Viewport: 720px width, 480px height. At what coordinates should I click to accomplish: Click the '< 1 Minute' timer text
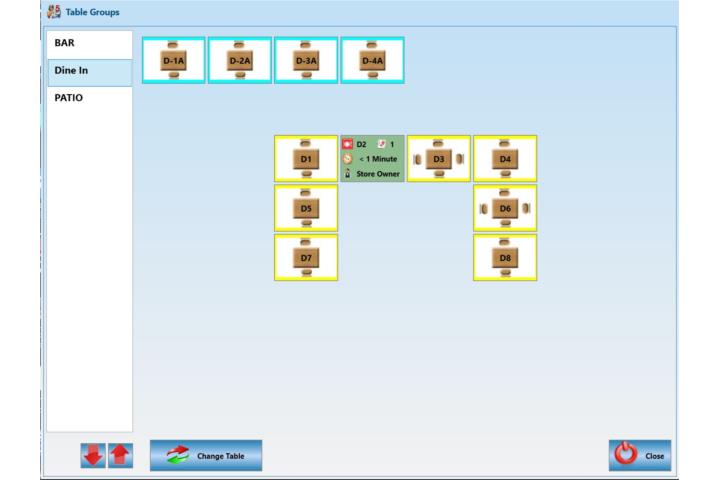pos(378,159)
